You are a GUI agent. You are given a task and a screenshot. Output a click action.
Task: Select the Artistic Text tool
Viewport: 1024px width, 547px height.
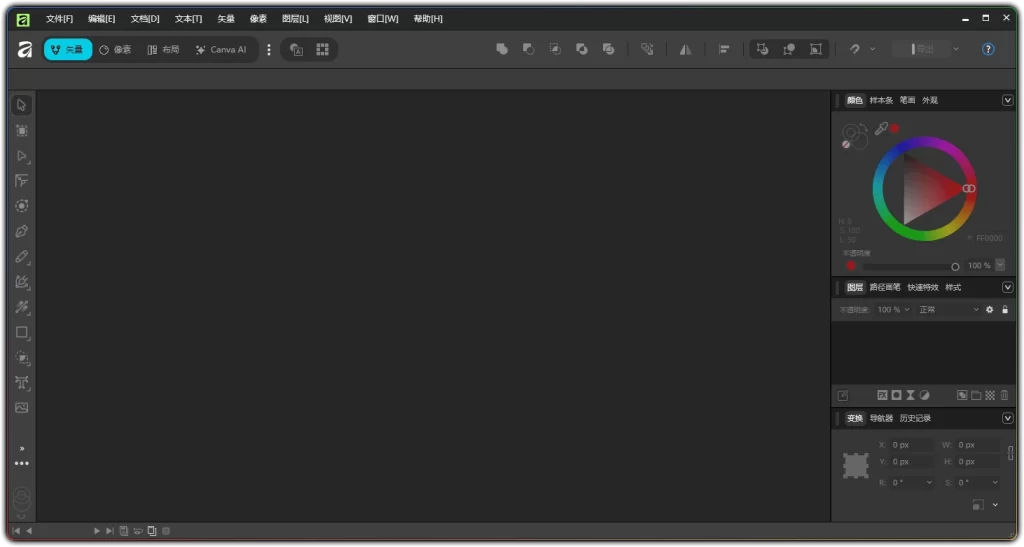point(22,383)
